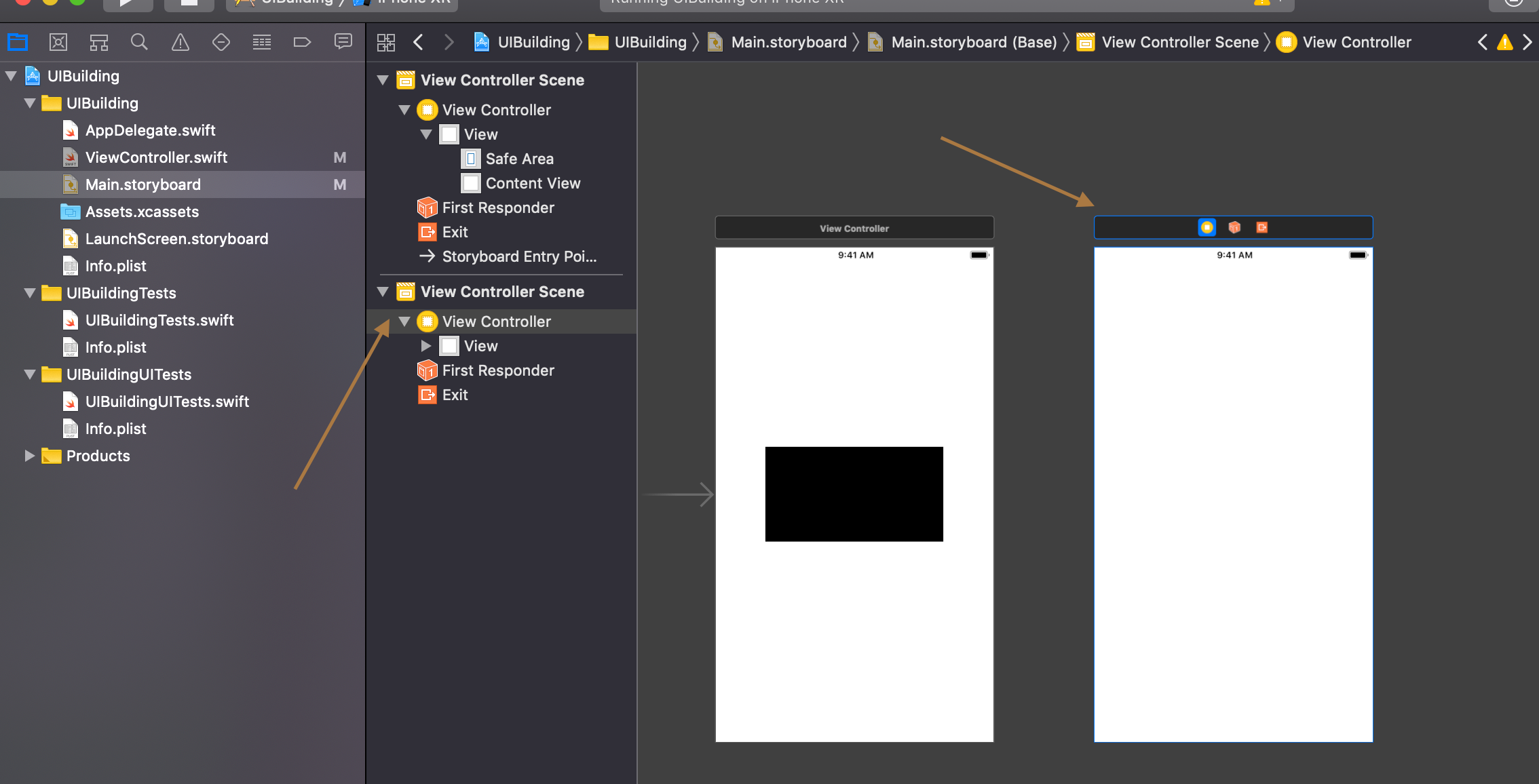Open the Issue navigator warning icon

click(180, 43)
